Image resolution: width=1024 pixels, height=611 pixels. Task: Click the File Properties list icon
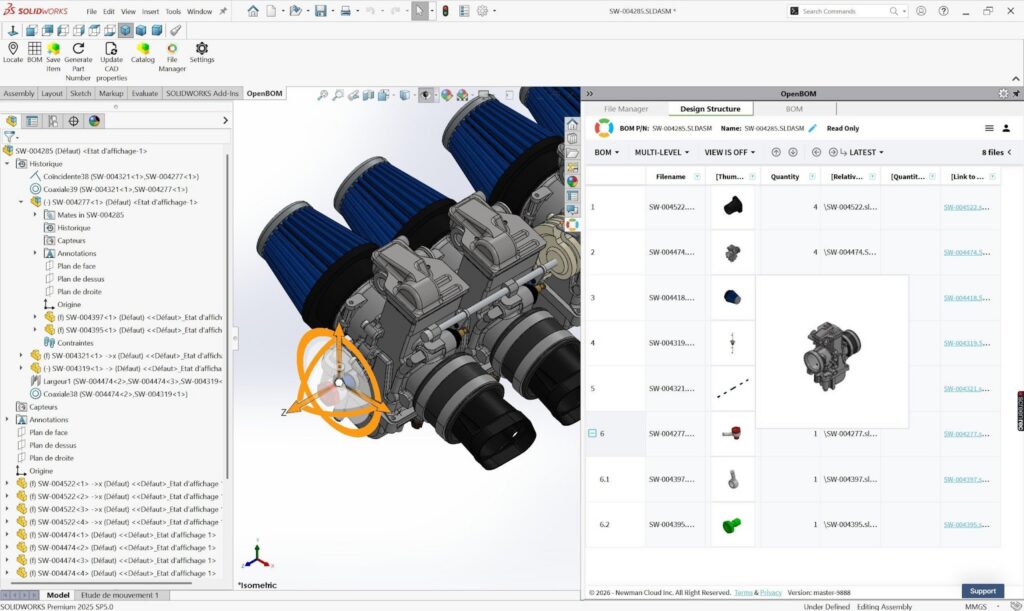[x=464, y=11]
